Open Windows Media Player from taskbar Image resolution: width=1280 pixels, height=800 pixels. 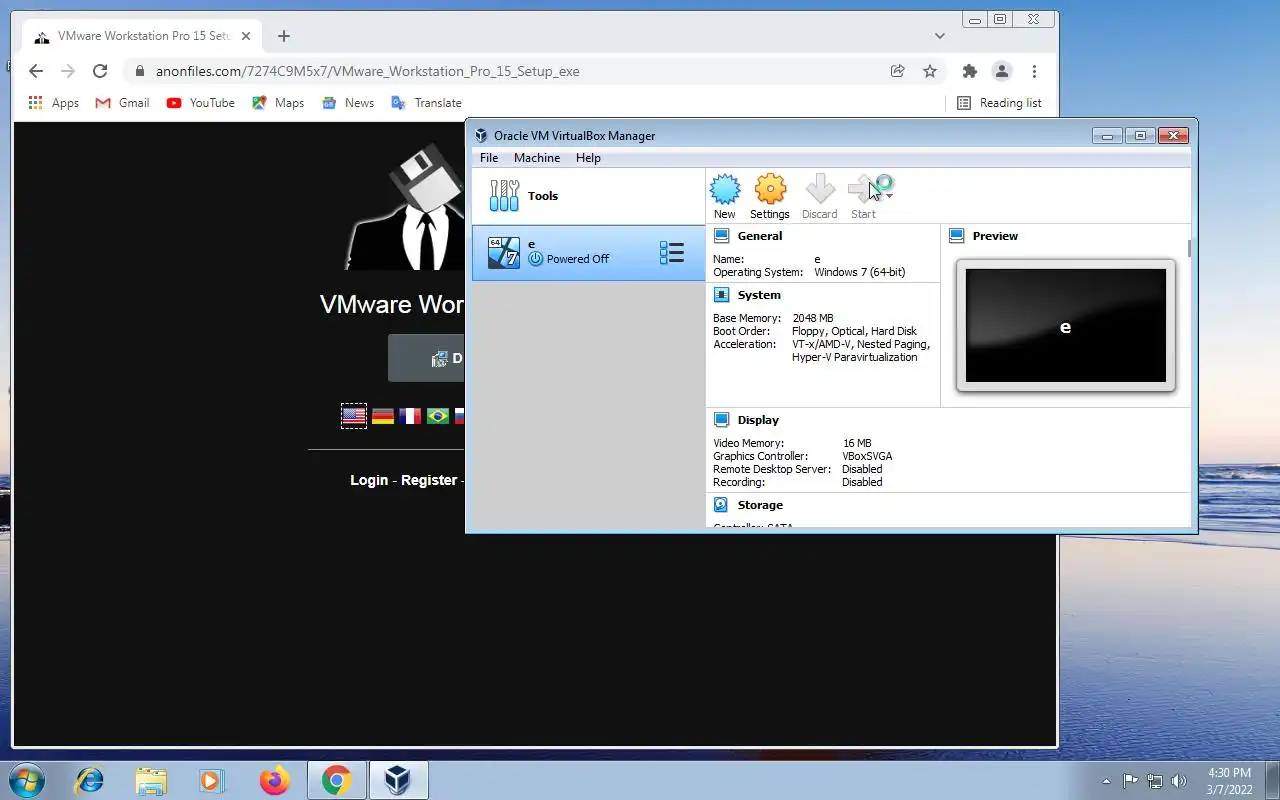point(211,780)
